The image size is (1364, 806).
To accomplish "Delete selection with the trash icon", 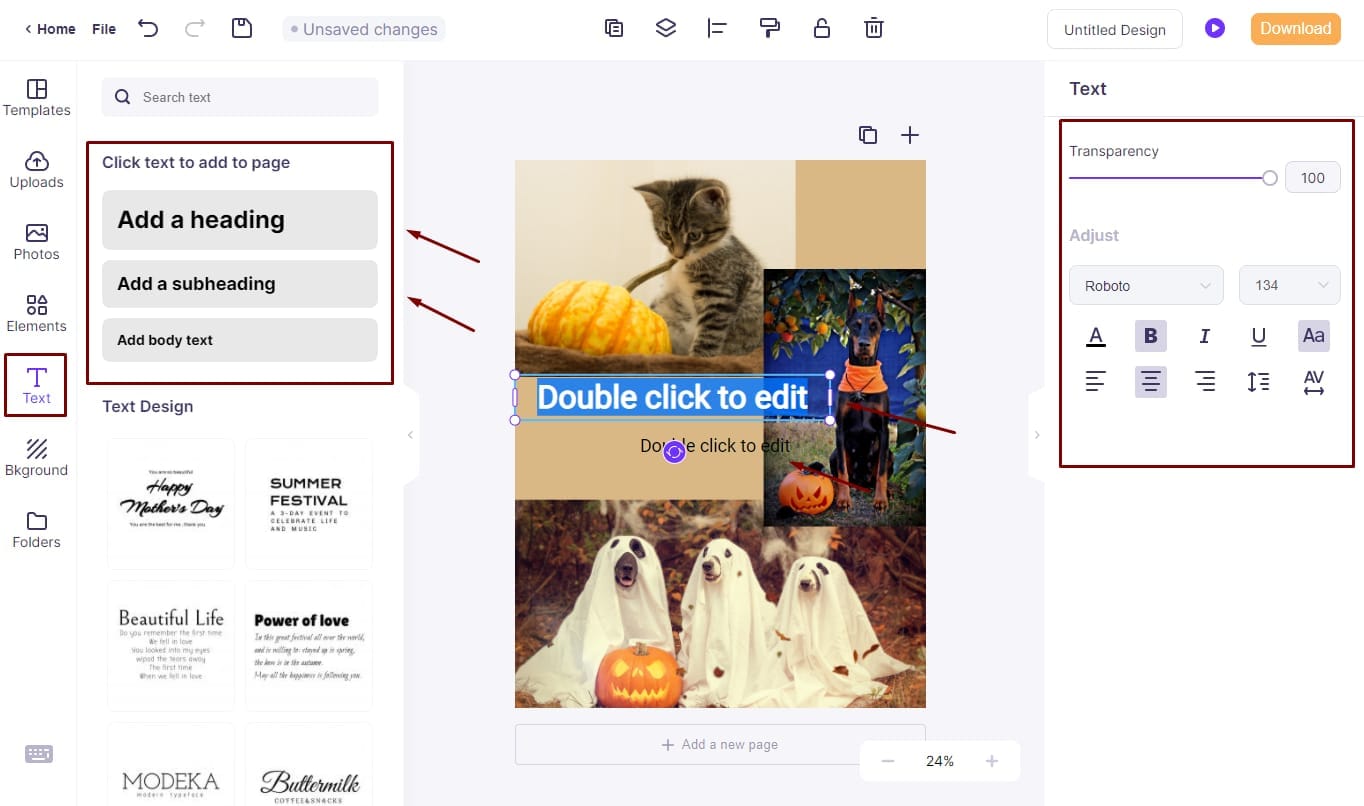I will tap(874, 28).
